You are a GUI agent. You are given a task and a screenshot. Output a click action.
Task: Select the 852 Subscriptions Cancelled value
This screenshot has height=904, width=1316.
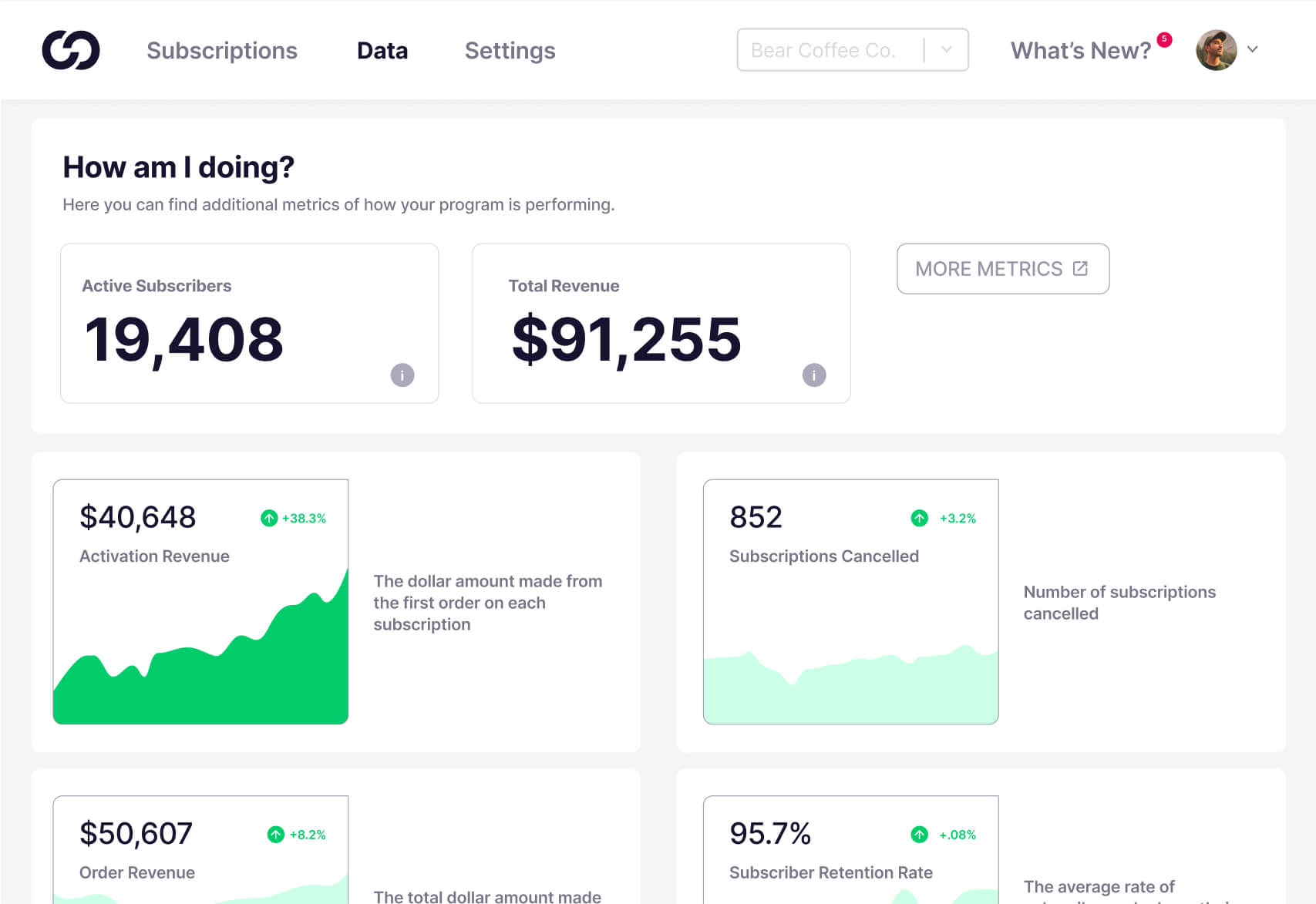click(756, 518)
